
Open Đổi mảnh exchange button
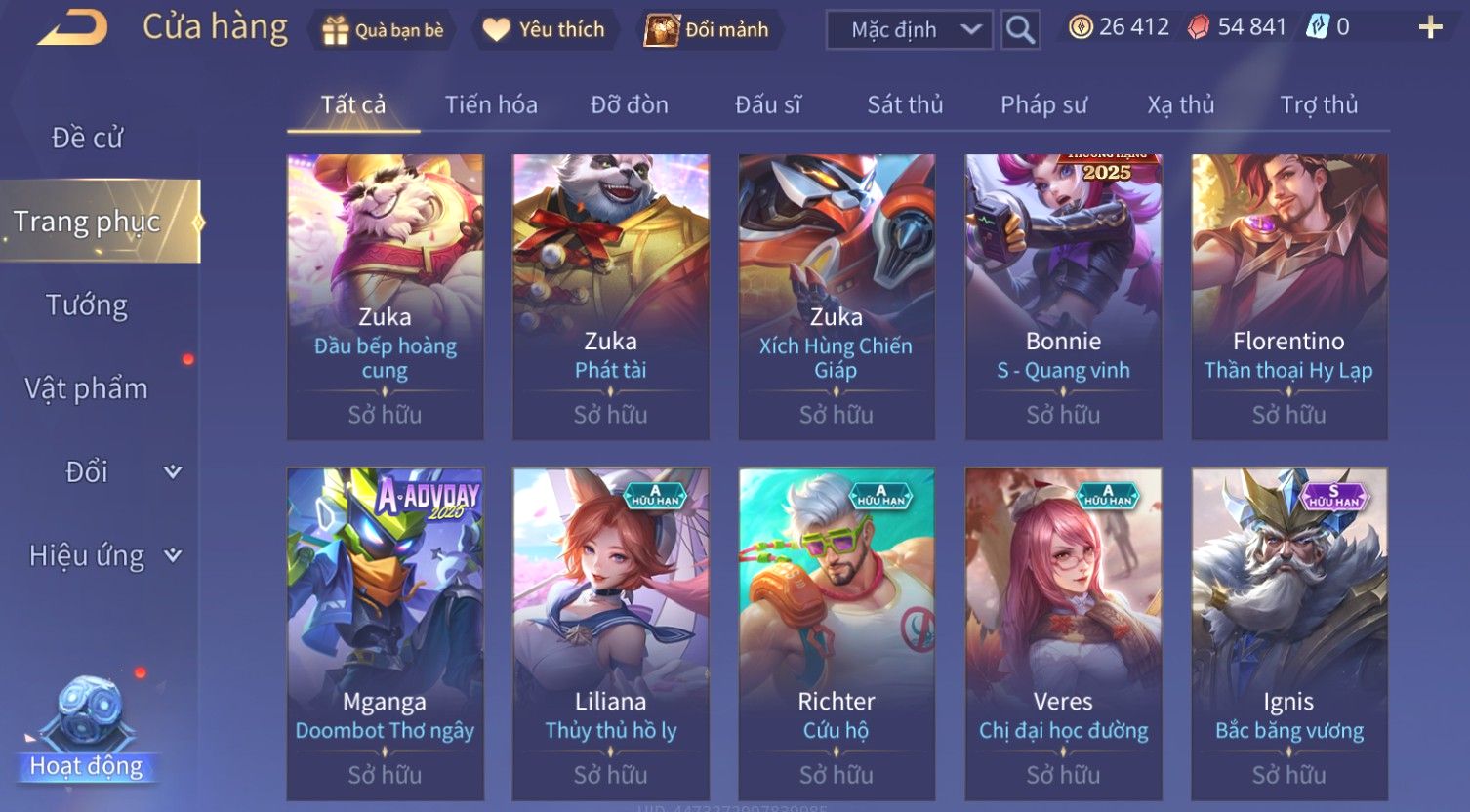click(x=708, y=30)
